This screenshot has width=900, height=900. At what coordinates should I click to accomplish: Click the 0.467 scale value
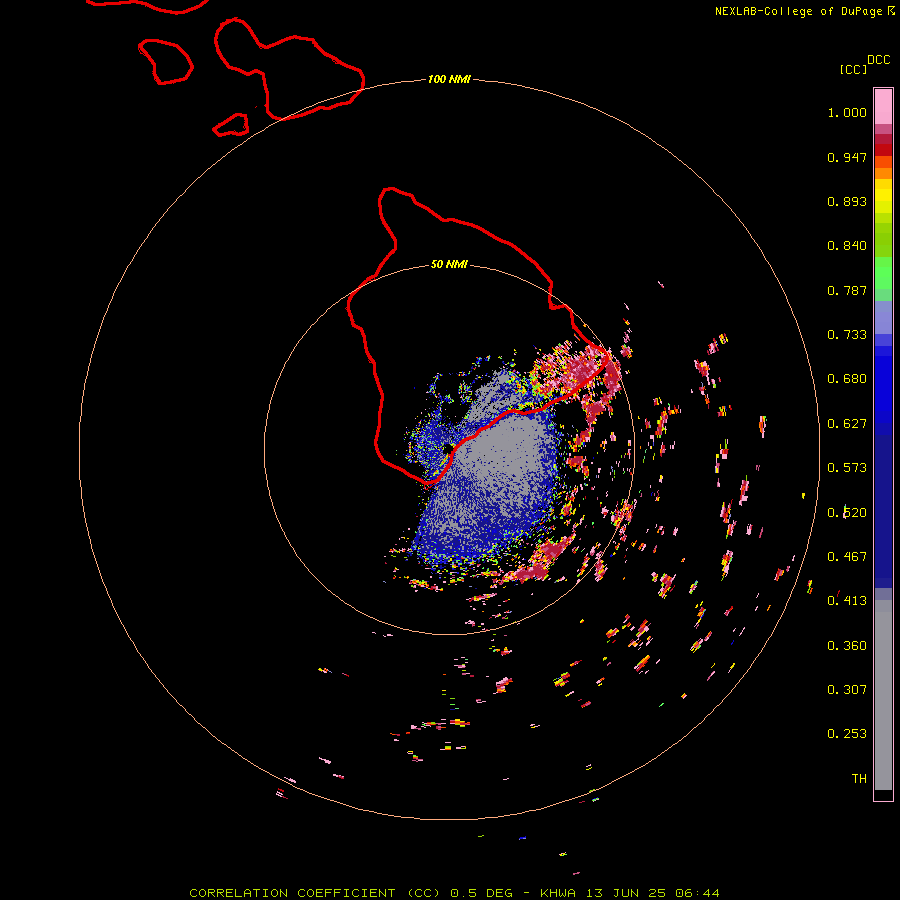(x=847, y=557)
